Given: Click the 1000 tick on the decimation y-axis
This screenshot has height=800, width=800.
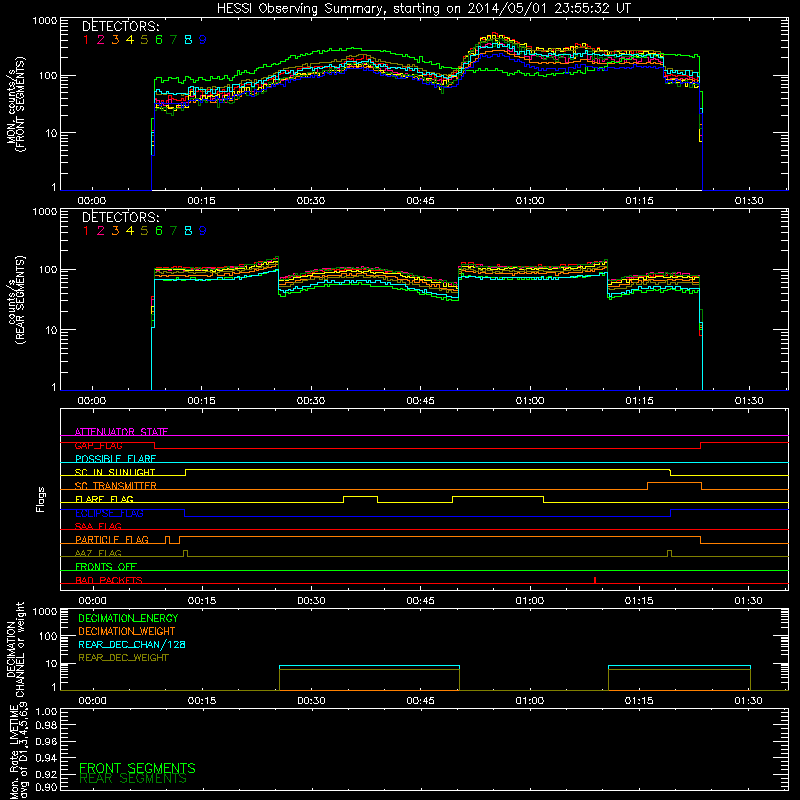Looking at the screenshot, I should click(x=45, y=611).
